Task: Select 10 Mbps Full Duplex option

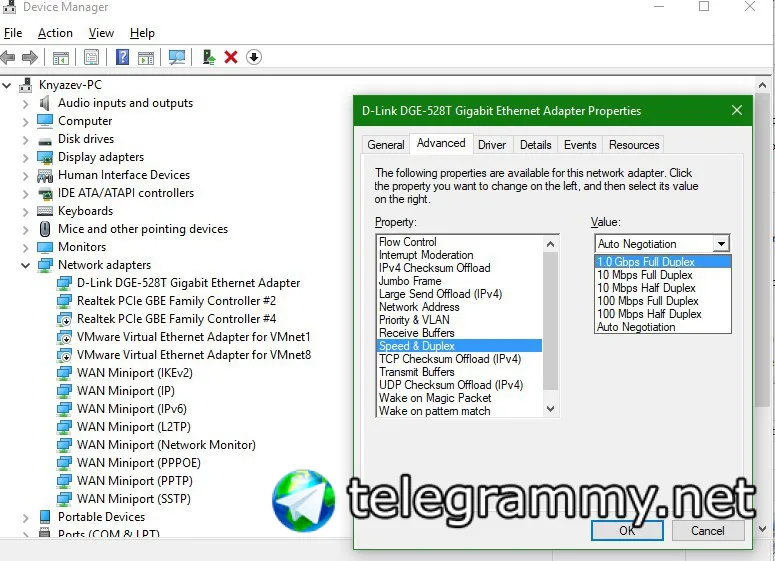Action: [662, 275]
